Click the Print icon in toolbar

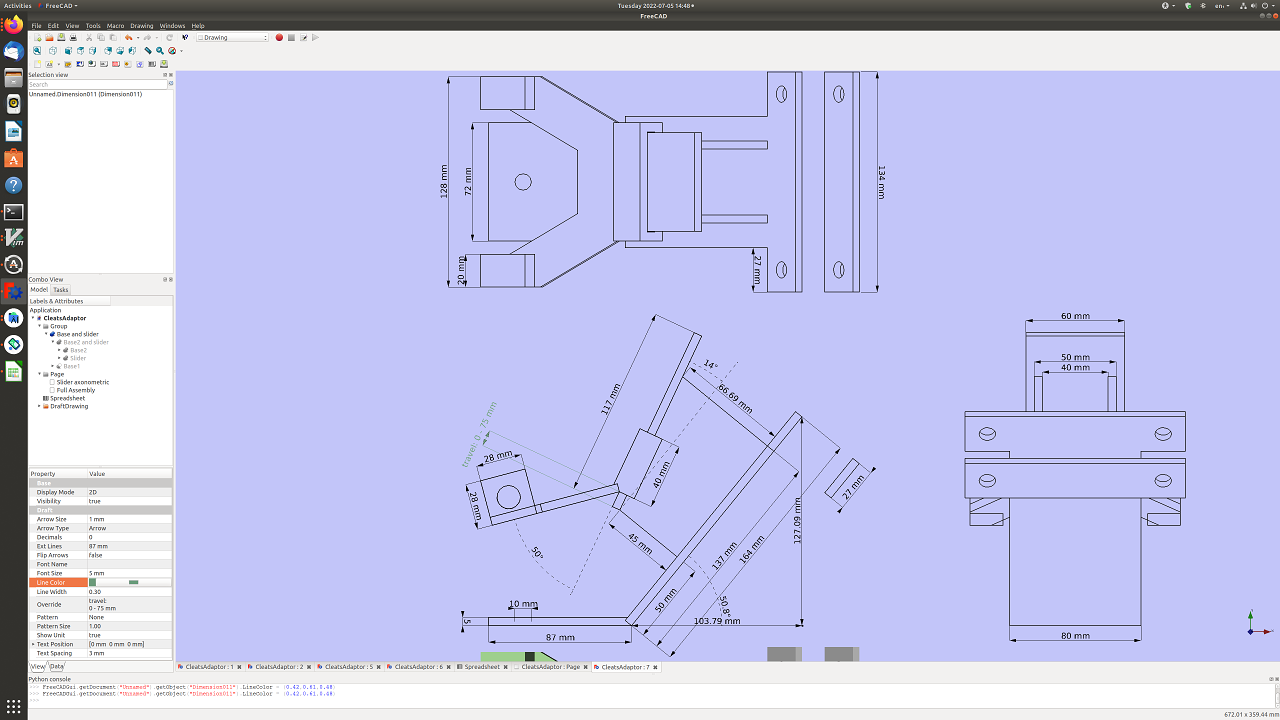[x=72, y=38]
